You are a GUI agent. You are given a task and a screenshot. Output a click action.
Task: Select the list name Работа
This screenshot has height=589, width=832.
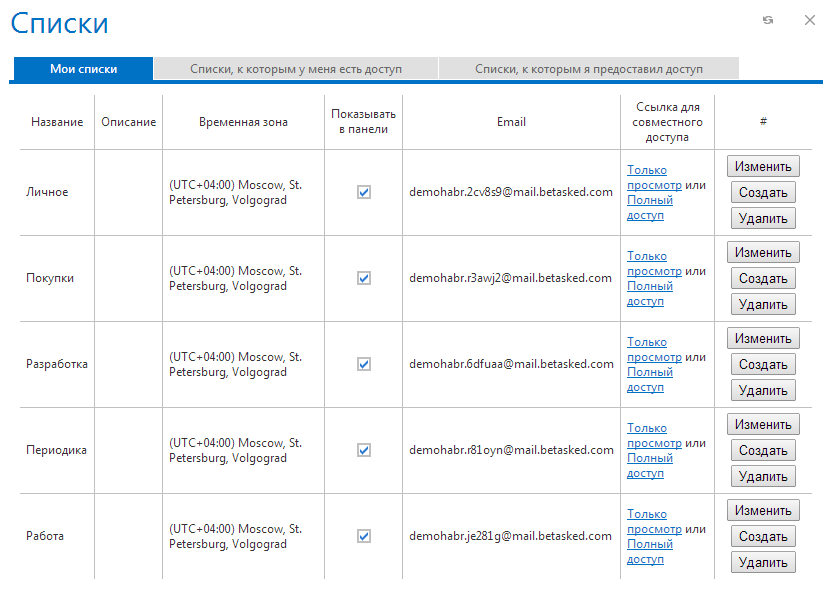click(x=45, y=536)
